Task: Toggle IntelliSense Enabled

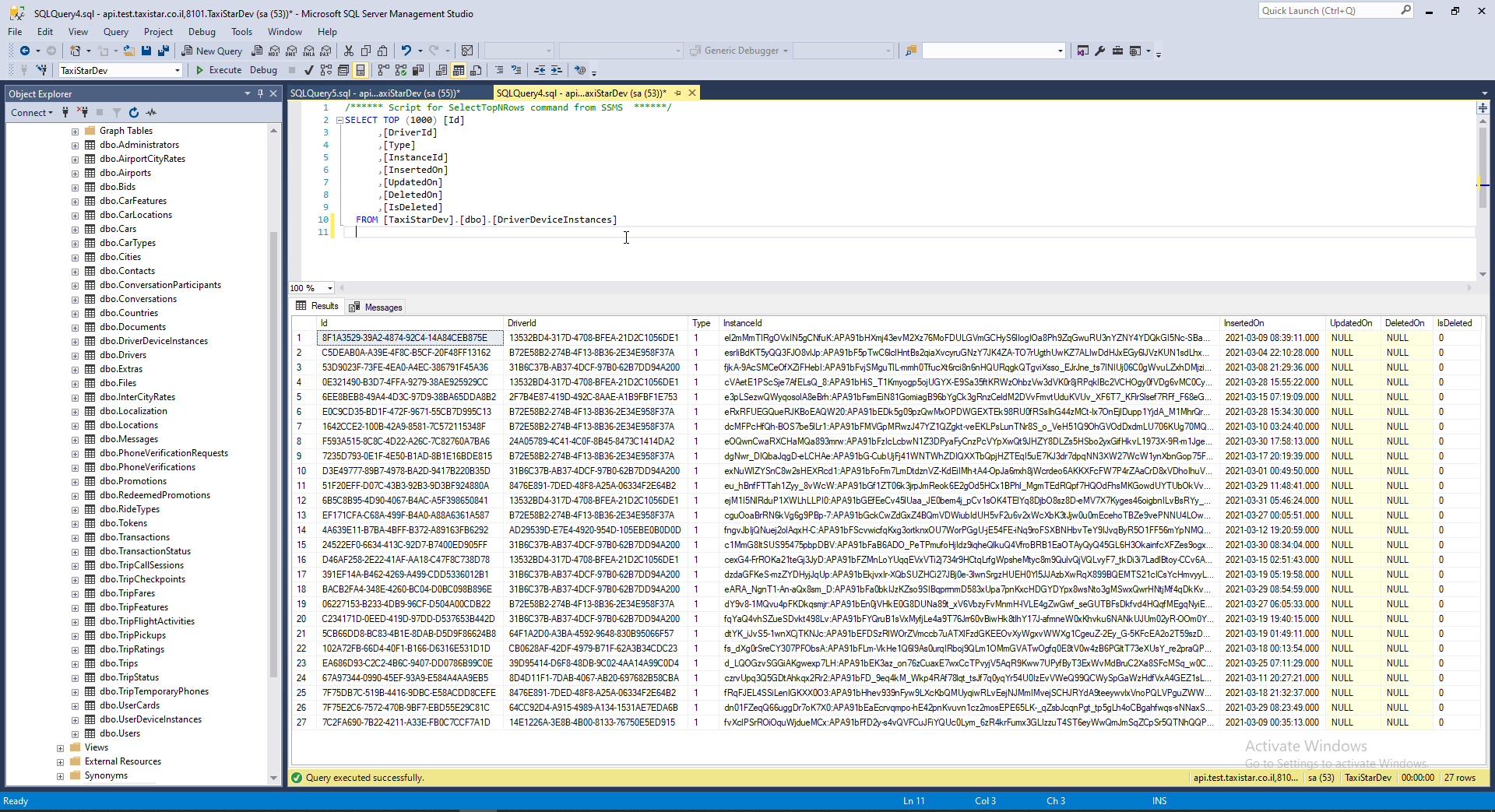Action: [360, 70]
